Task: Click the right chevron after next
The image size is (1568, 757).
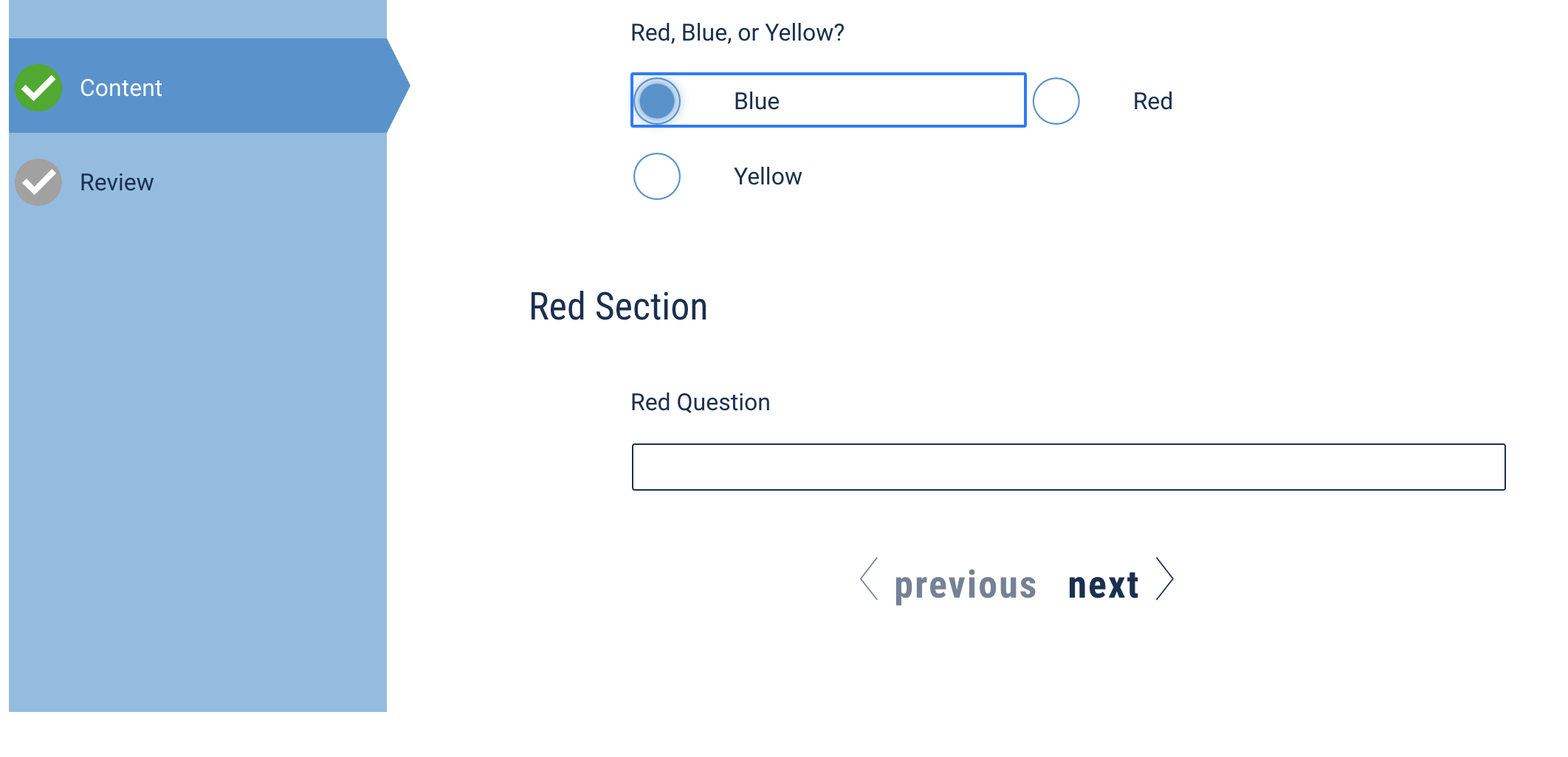Action: pyautogui.click(x=1164, y=579)
